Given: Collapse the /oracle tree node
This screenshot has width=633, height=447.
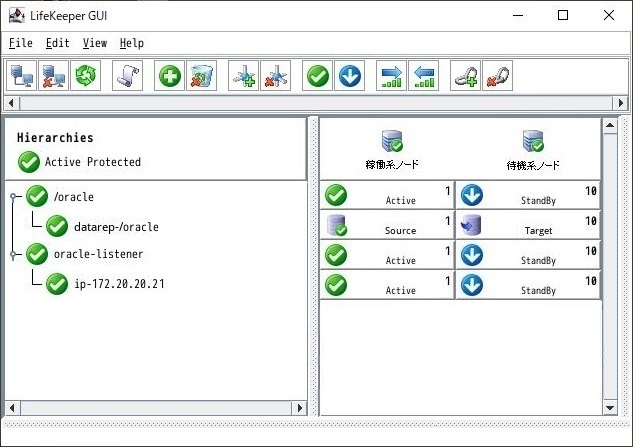Looking at the screenshot, I should (x=13, y=197).
